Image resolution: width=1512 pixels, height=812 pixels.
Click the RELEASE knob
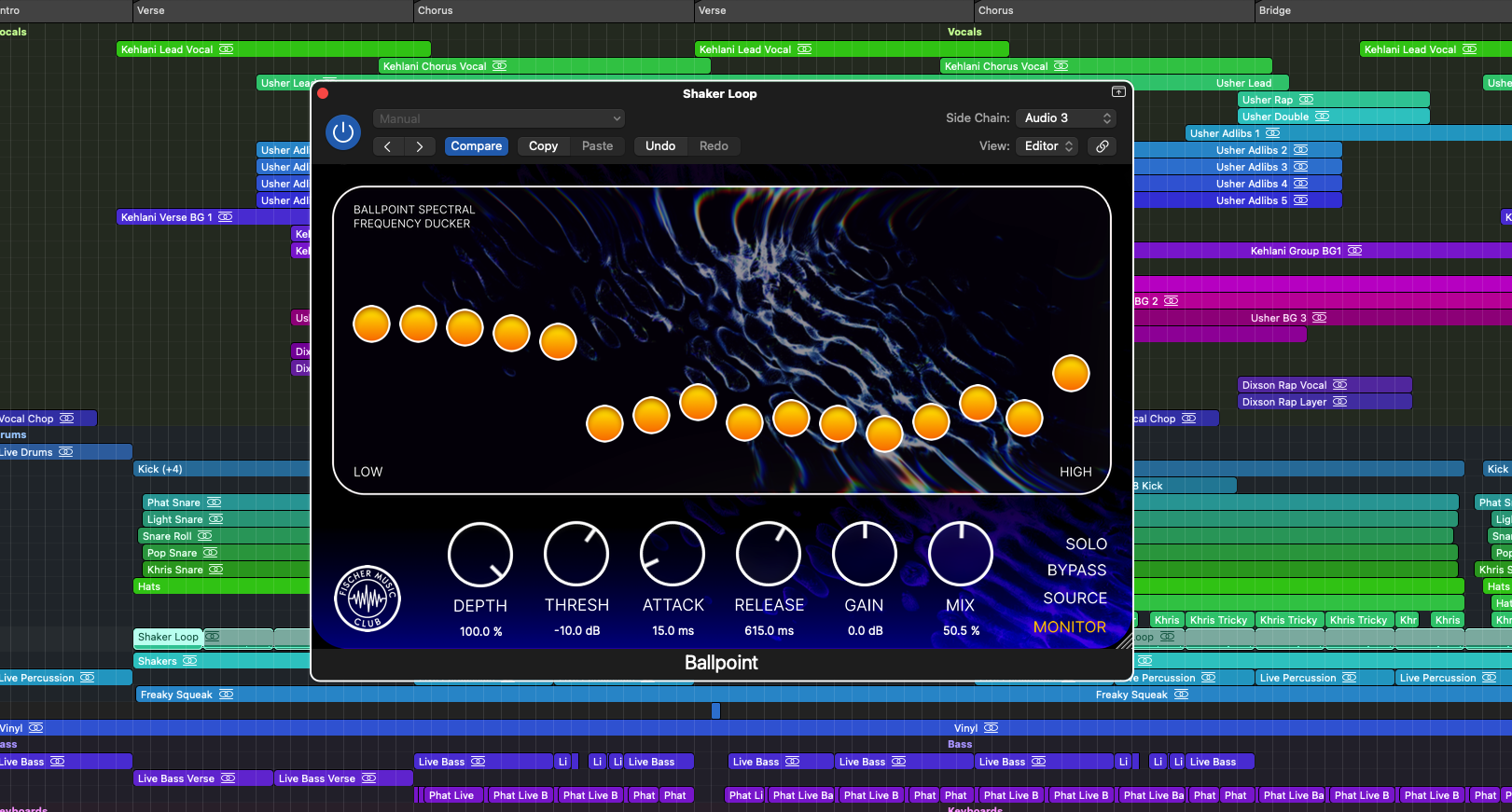[769, 554]
